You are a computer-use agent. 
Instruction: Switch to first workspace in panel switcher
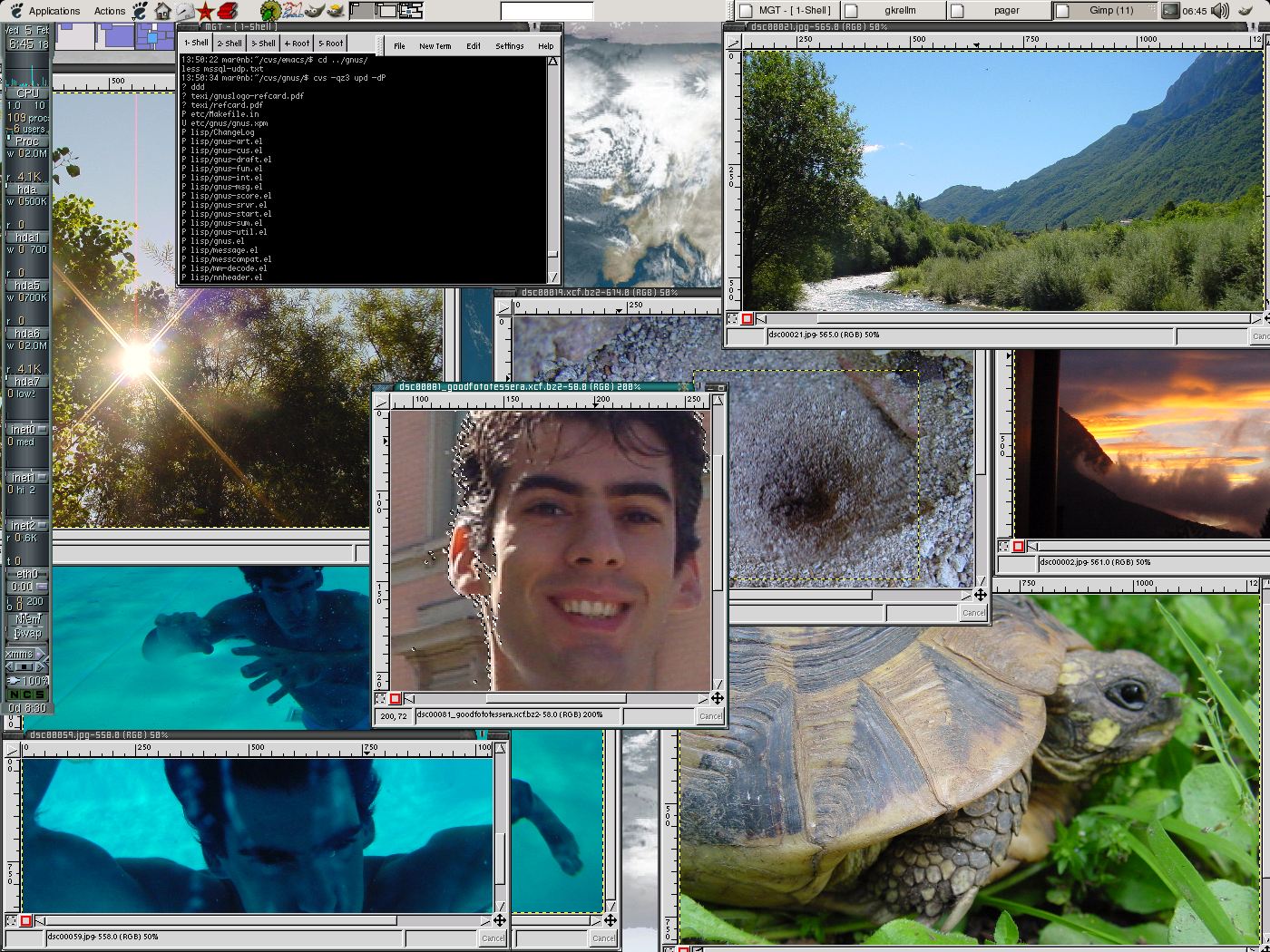(361, 11)
